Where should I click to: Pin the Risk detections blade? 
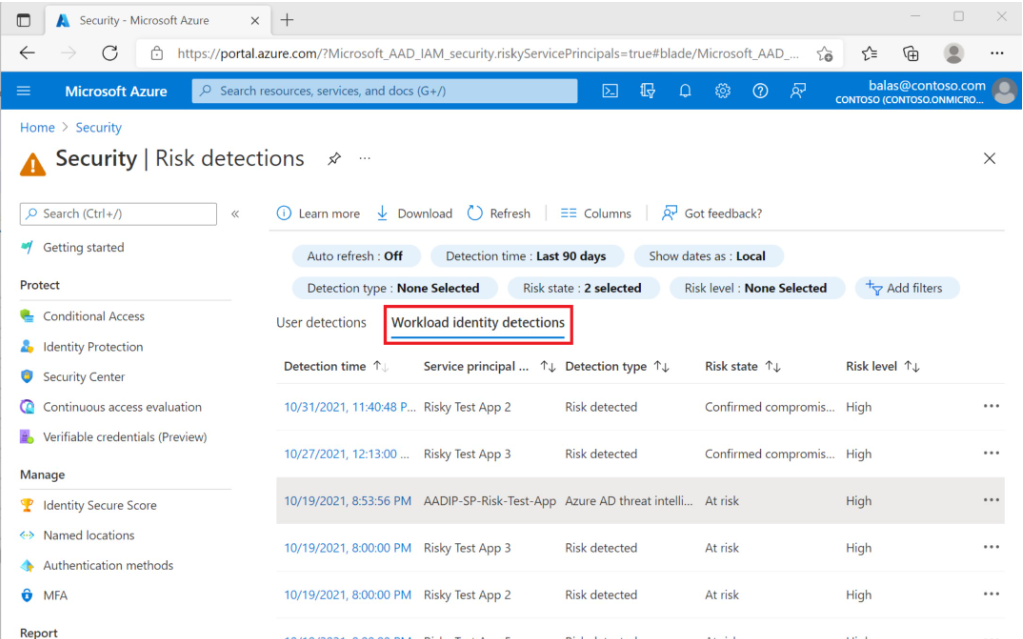coord(335,159)
